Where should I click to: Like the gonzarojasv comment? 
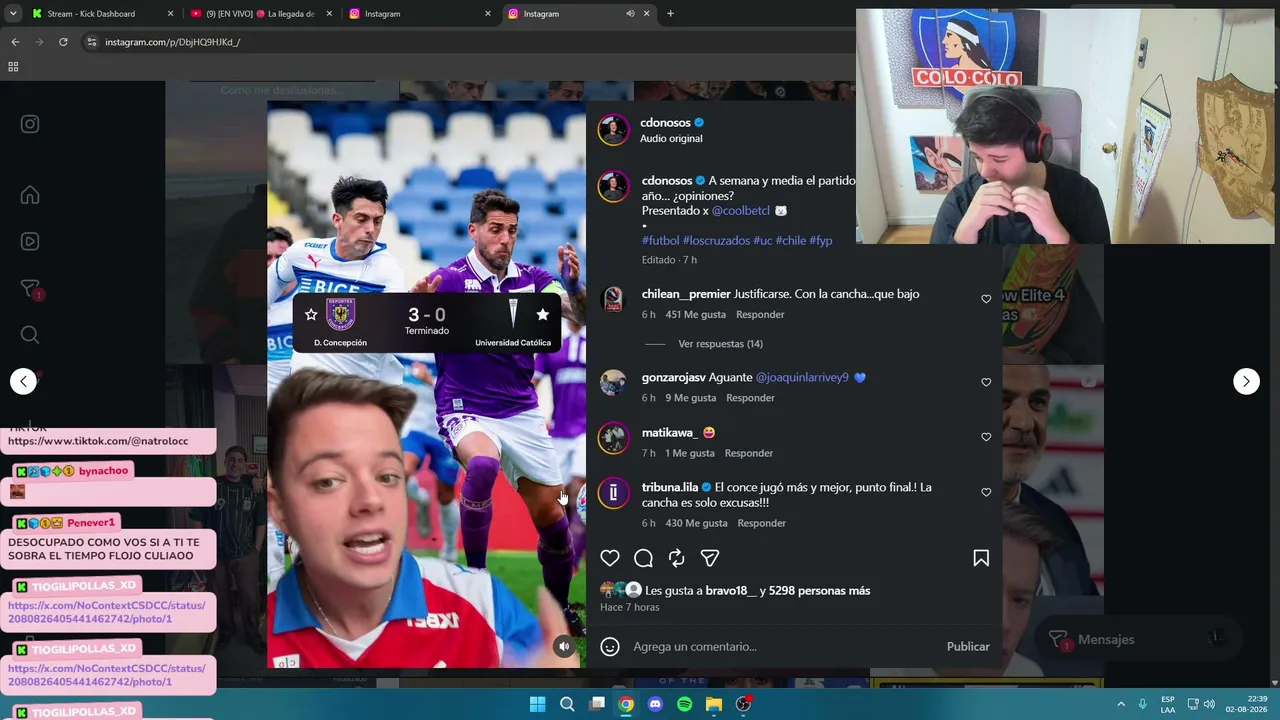[986, 382]
